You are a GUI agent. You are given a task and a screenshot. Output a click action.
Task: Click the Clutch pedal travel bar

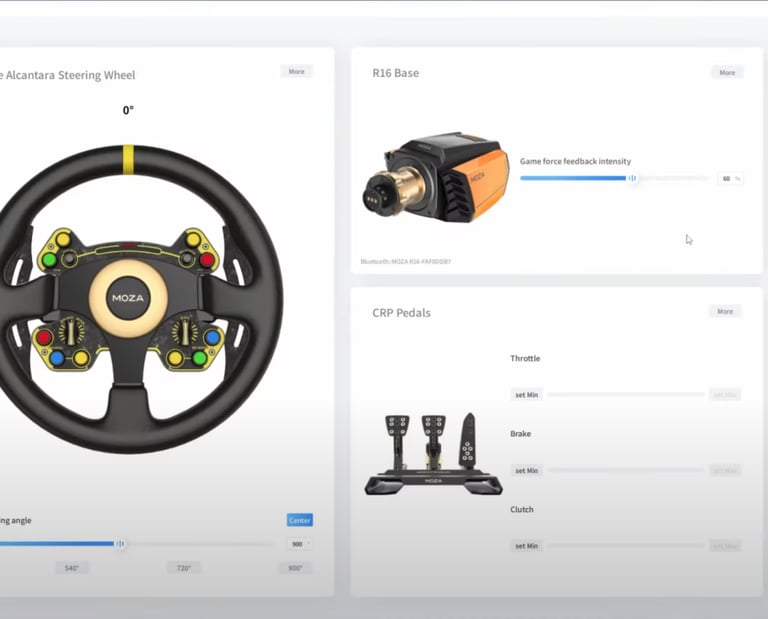(x=626, y=546)
